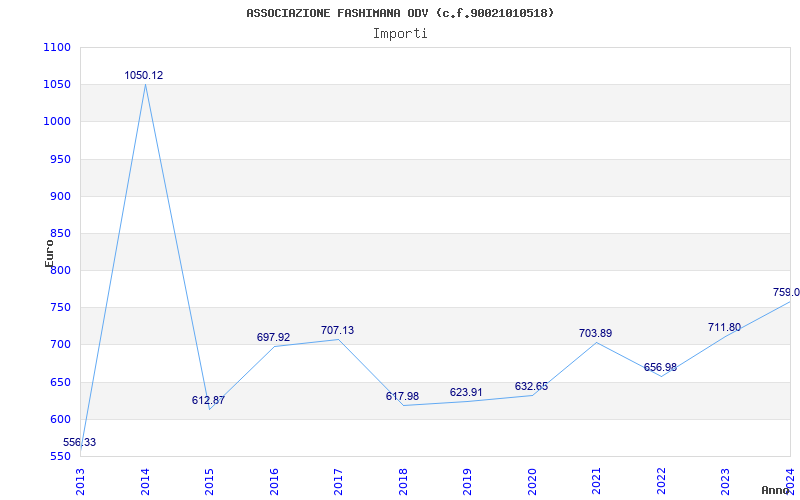Select the 650 y-axis tick label
Viewport: 800px width, 500px height.
point(60,383)
